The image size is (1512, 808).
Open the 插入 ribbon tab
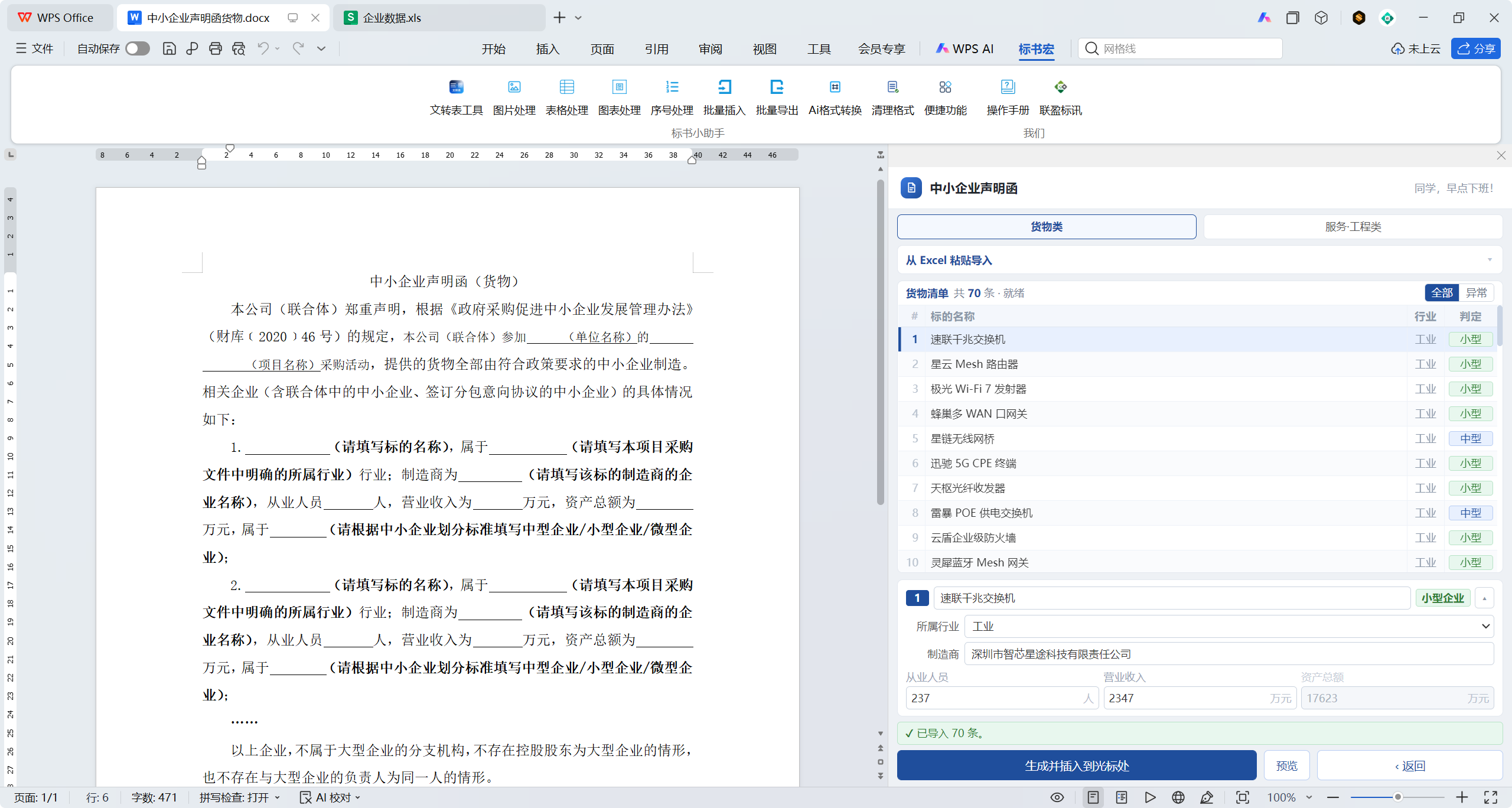pyautogui.click(x=548, y=49)
